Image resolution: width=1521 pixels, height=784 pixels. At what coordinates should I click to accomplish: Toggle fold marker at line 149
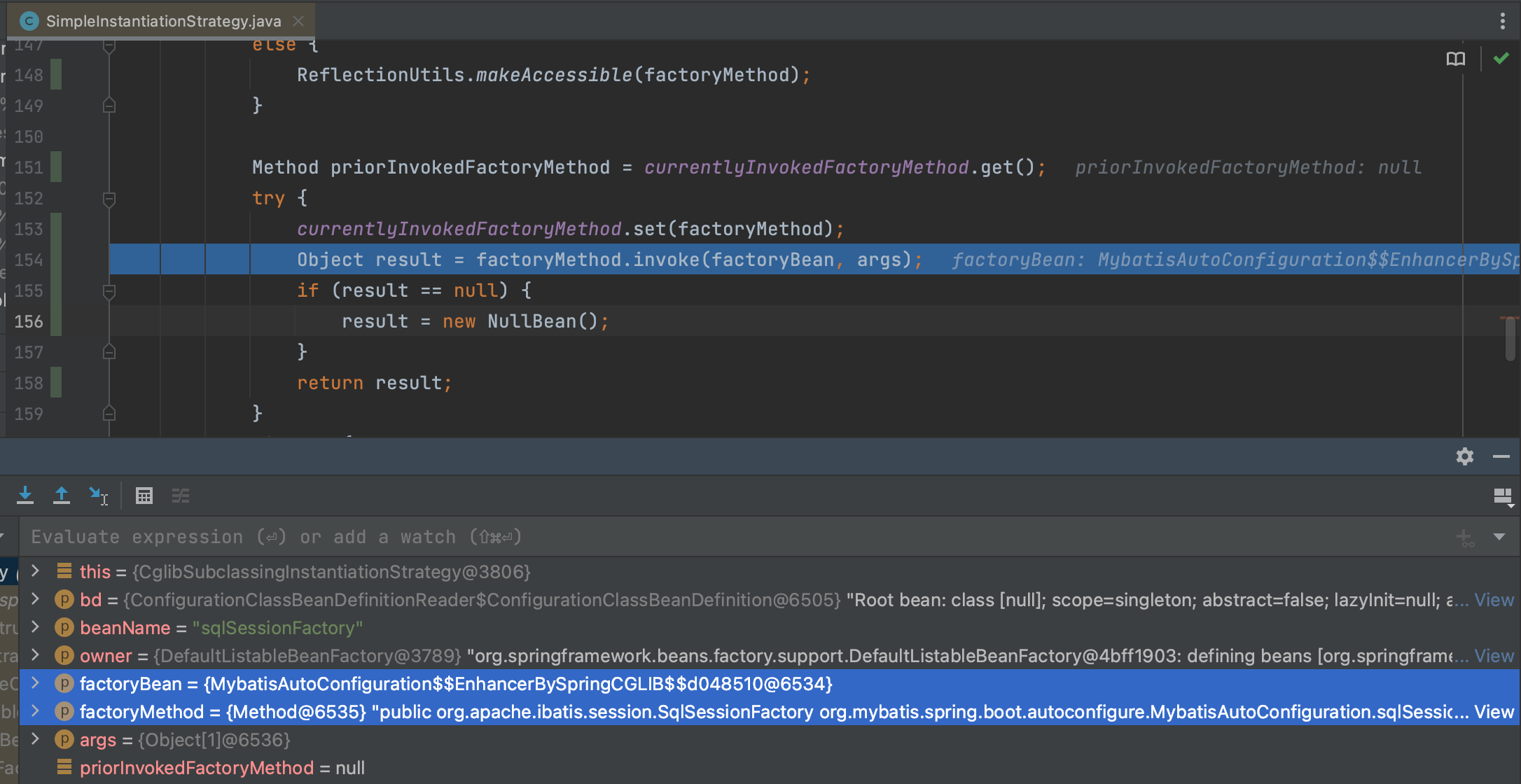click(109, 106)
